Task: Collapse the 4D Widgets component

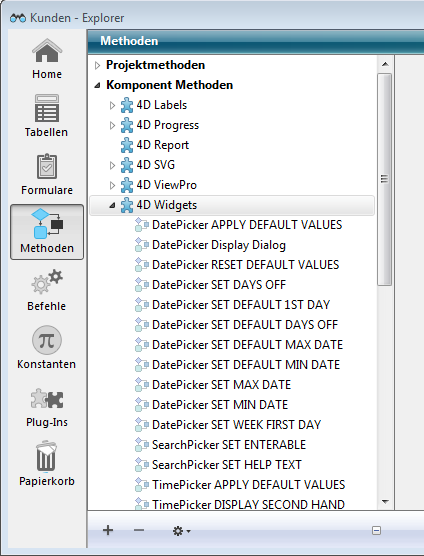Action: (x=112, y=205)
